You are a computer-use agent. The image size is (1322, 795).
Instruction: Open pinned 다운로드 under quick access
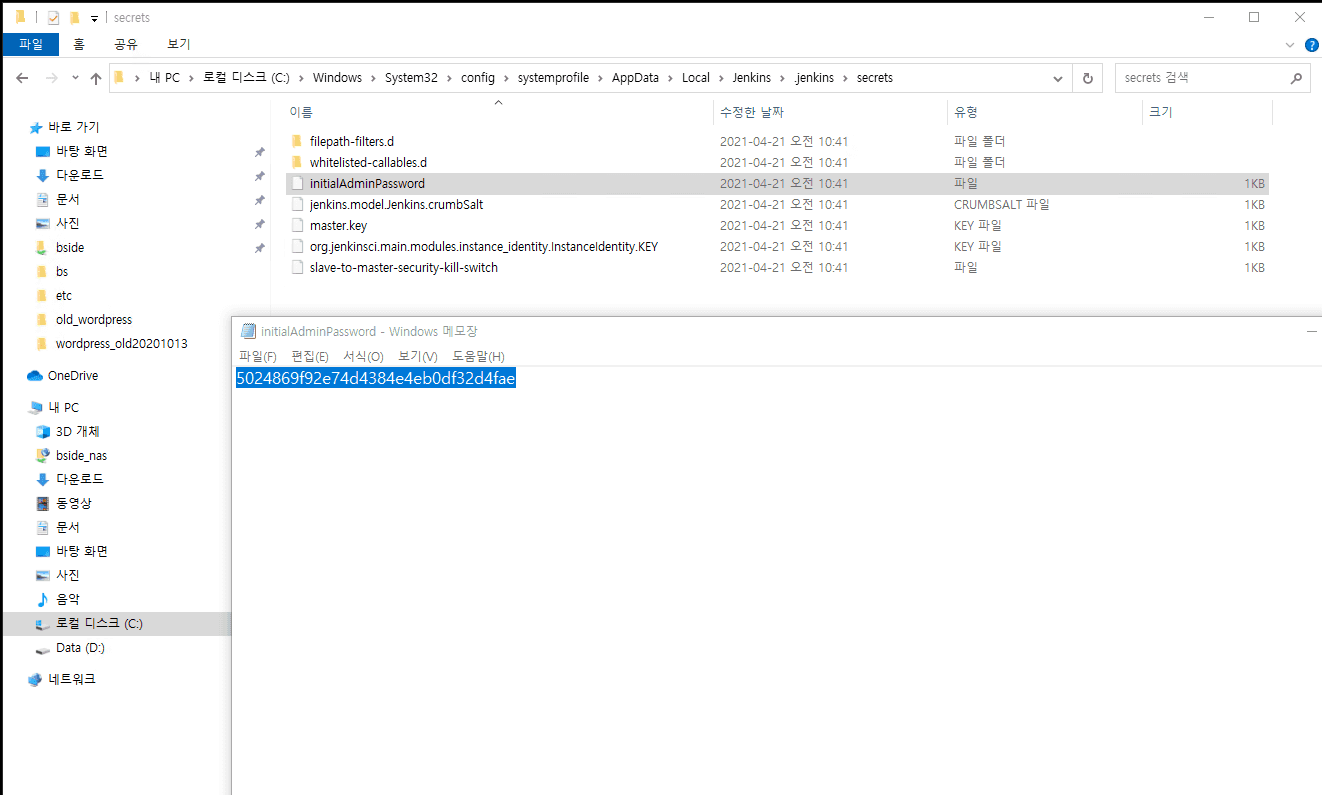click(79, 176)
